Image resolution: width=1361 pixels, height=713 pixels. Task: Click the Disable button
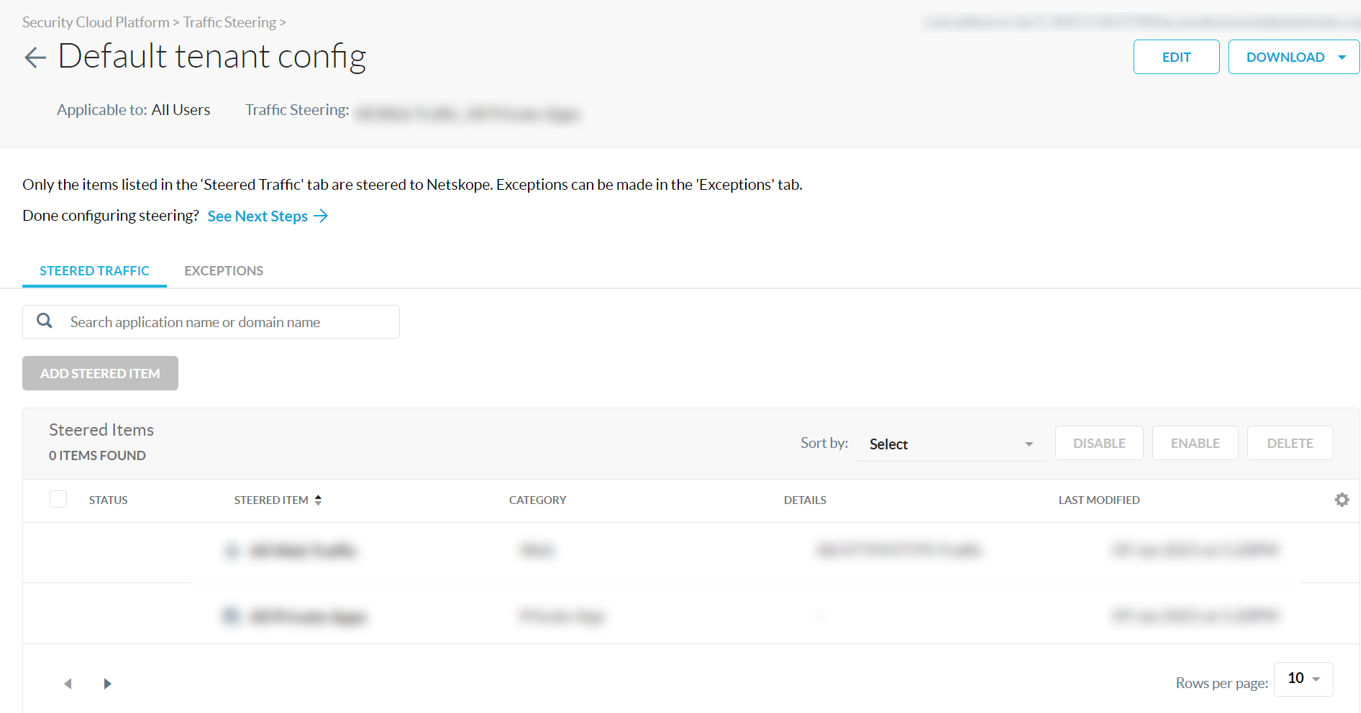tap(1099, 443)
